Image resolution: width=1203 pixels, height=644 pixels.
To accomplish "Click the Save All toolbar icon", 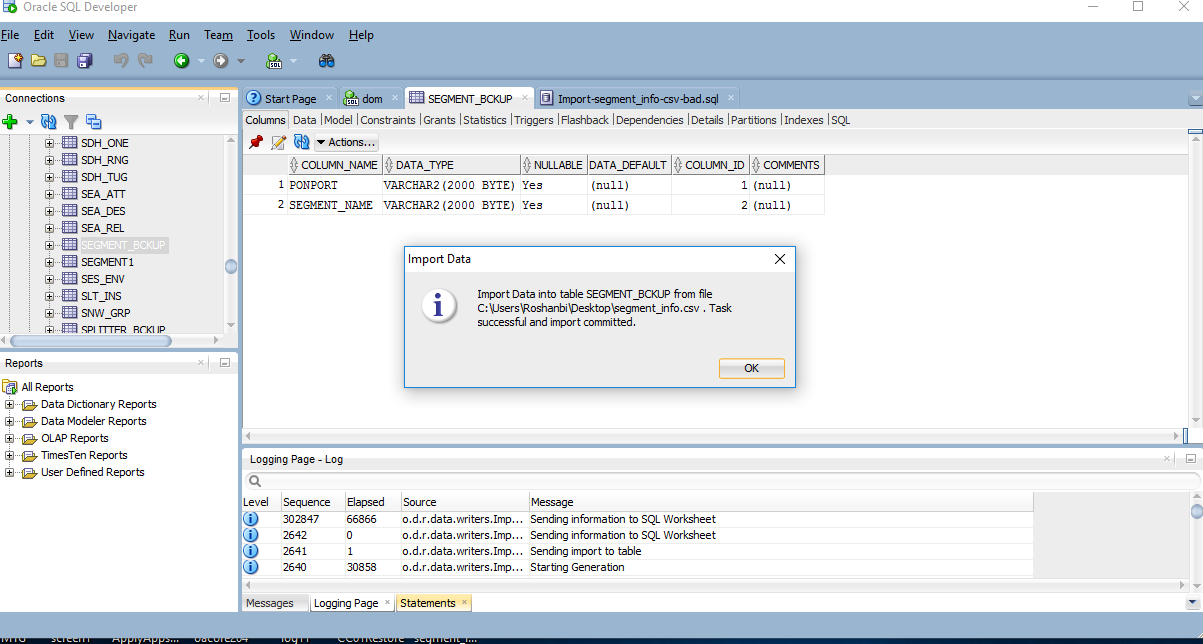I will point(85,61).
